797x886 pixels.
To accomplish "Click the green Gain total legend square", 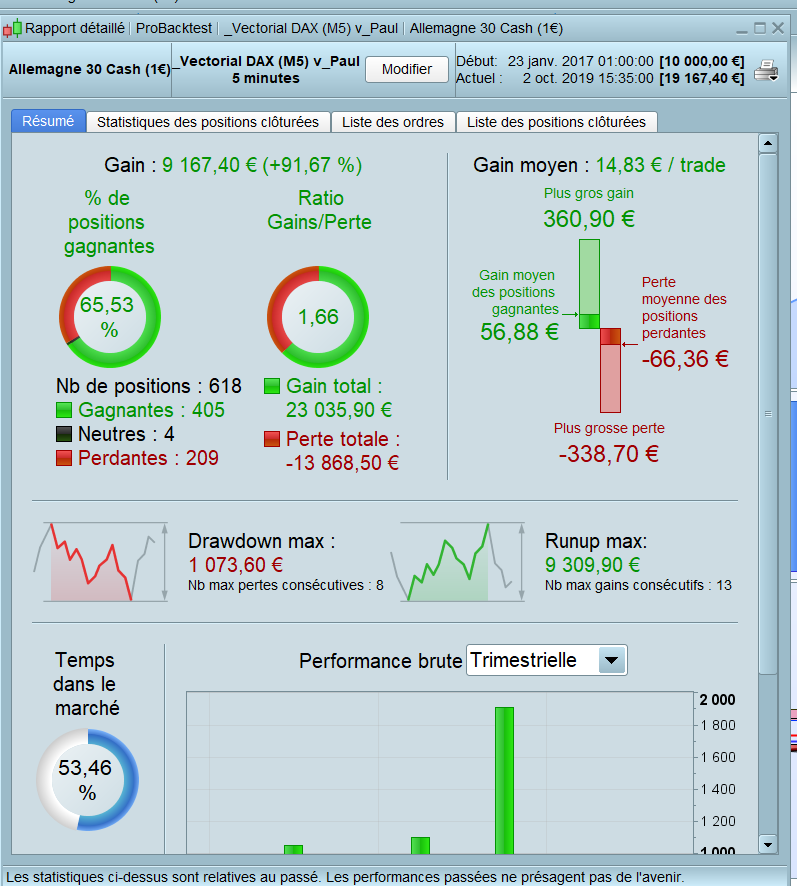I will 272,386.
